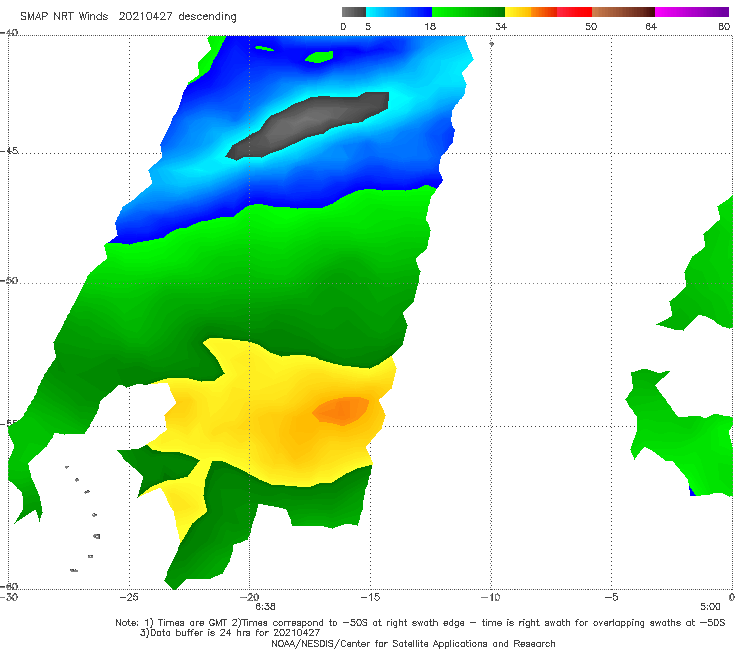Click the 'Times are GMT' note line

coord(420,623)
